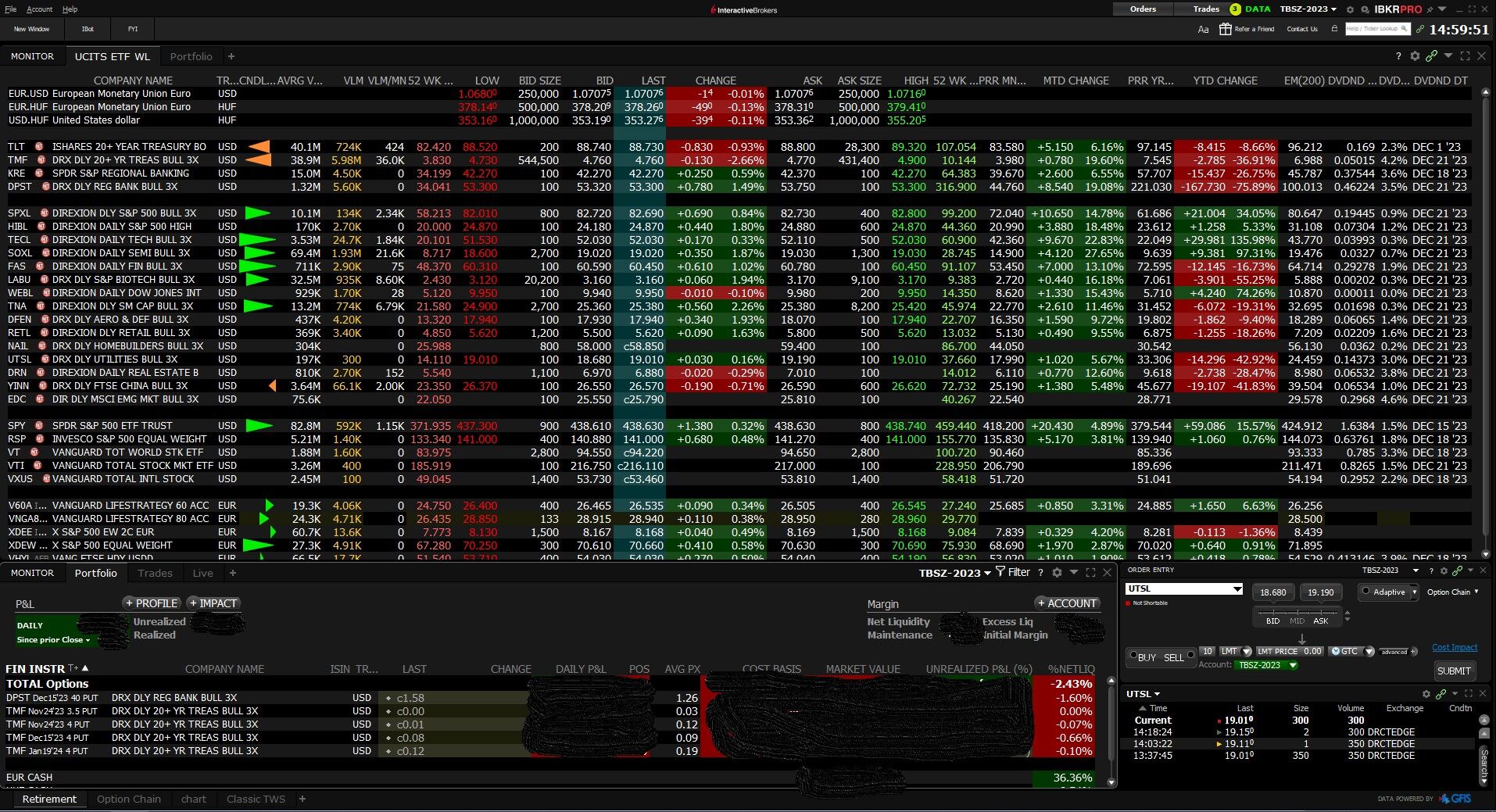Image resolution: width=1496 pixels, height=812 pixels.
Task: Open Order Entry panel settings gear
Action: pos(1444,571)
